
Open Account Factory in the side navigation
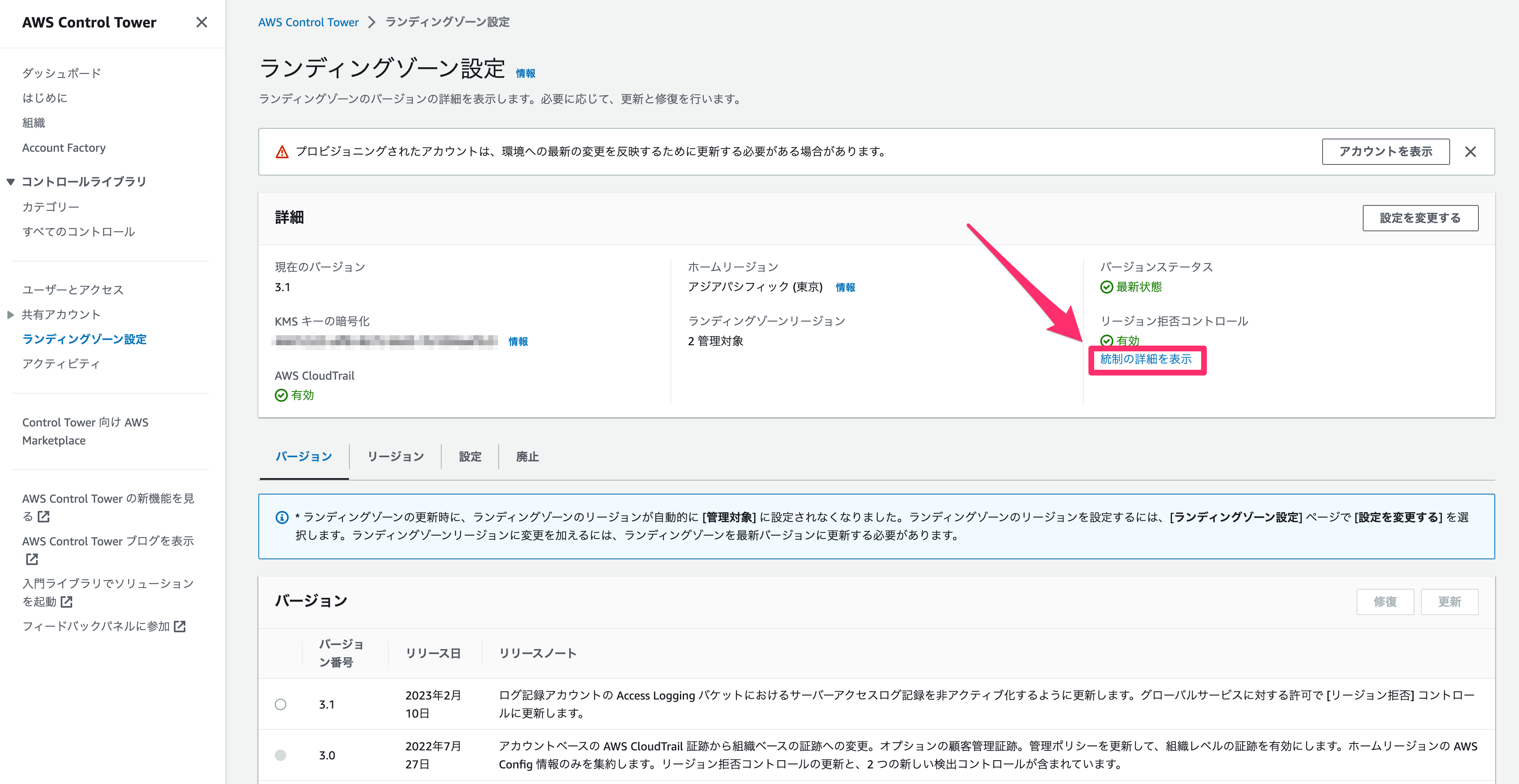(x=64, y=148)
